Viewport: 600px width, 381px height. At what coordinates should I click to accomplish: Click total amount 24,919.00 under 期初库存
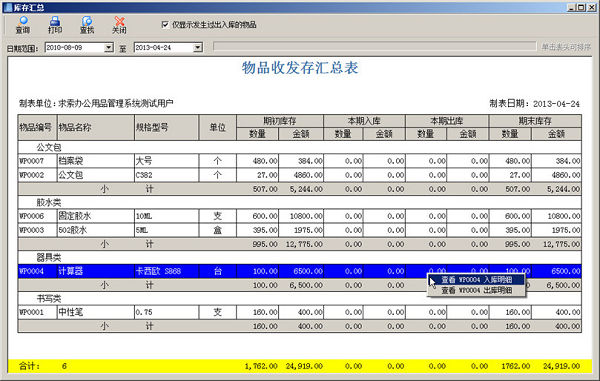pyautogui.click(x=304, y=366)
